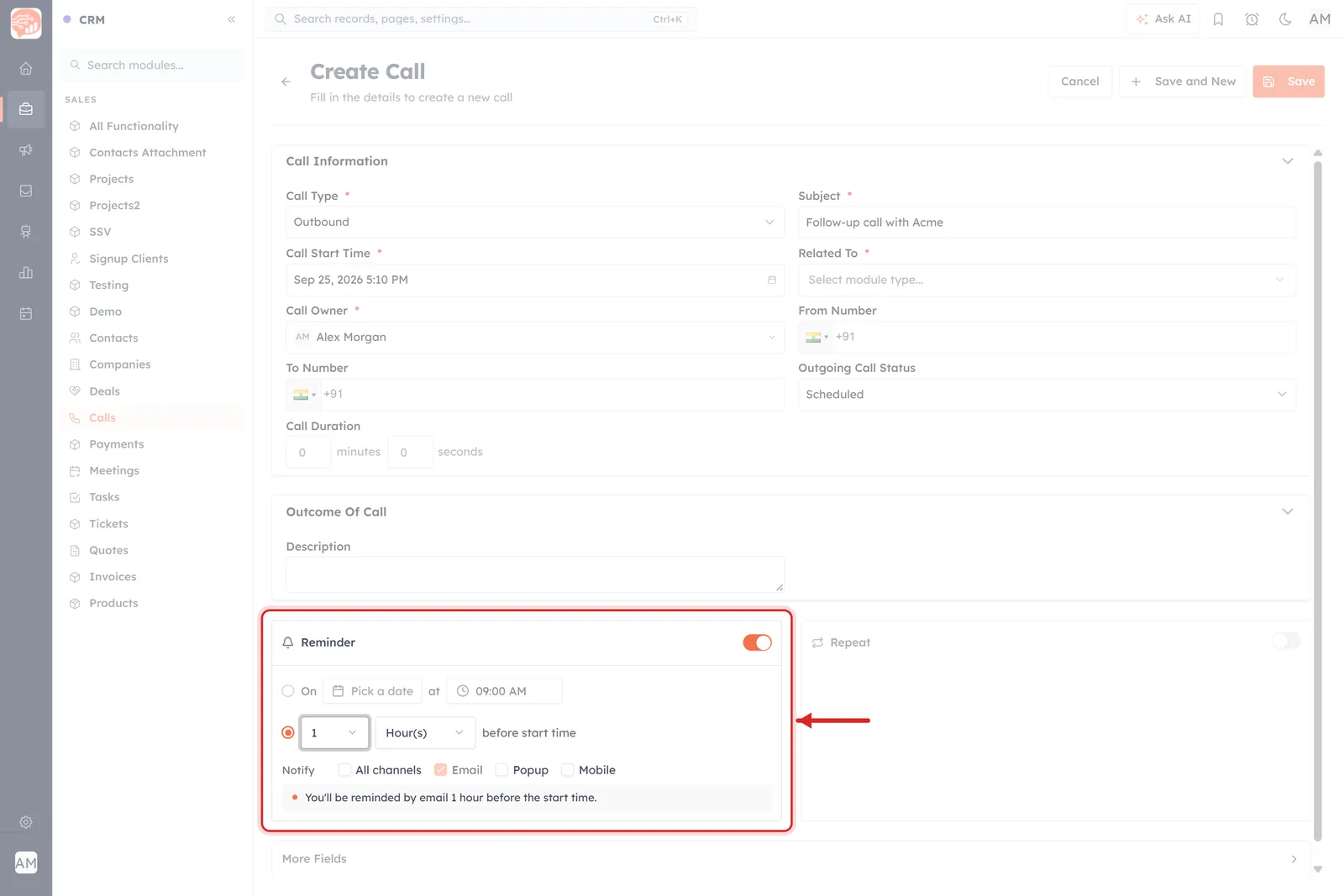
Task: Open the calendar picker in Call Start Time
Action: pyautogui.click(x=772, y=280)
